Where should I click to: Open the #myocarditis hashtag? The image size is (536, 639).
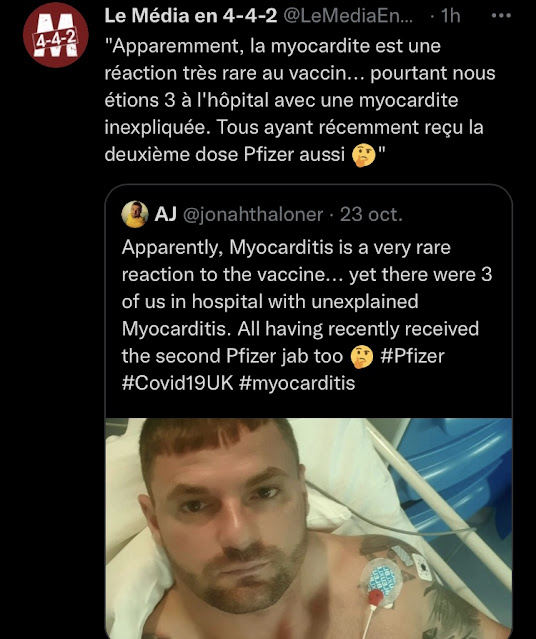point(297,383)
